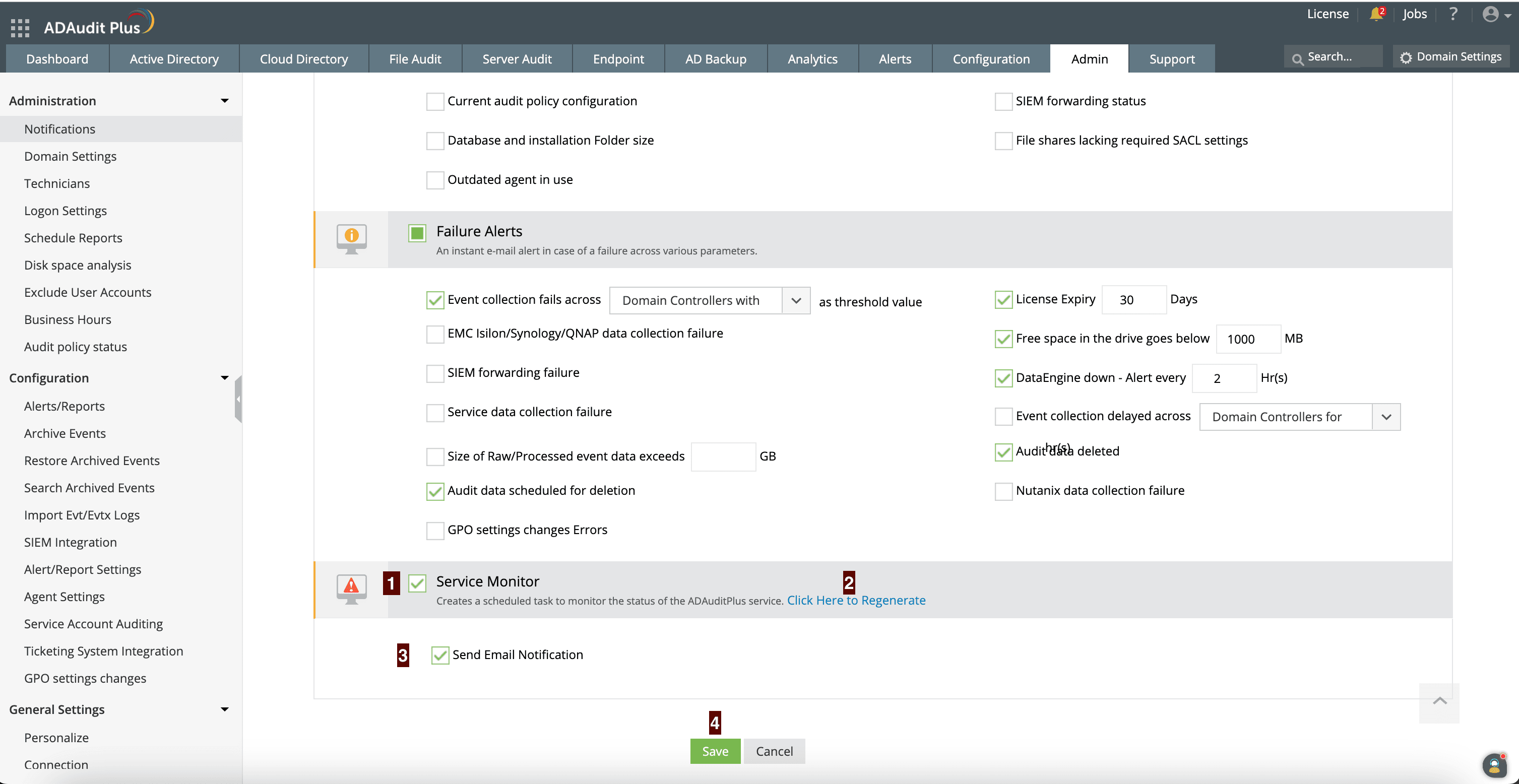The width and height of the screenshot is (1519, 784).
Task: Open Disk space analysis page
Action: [77, 265]
